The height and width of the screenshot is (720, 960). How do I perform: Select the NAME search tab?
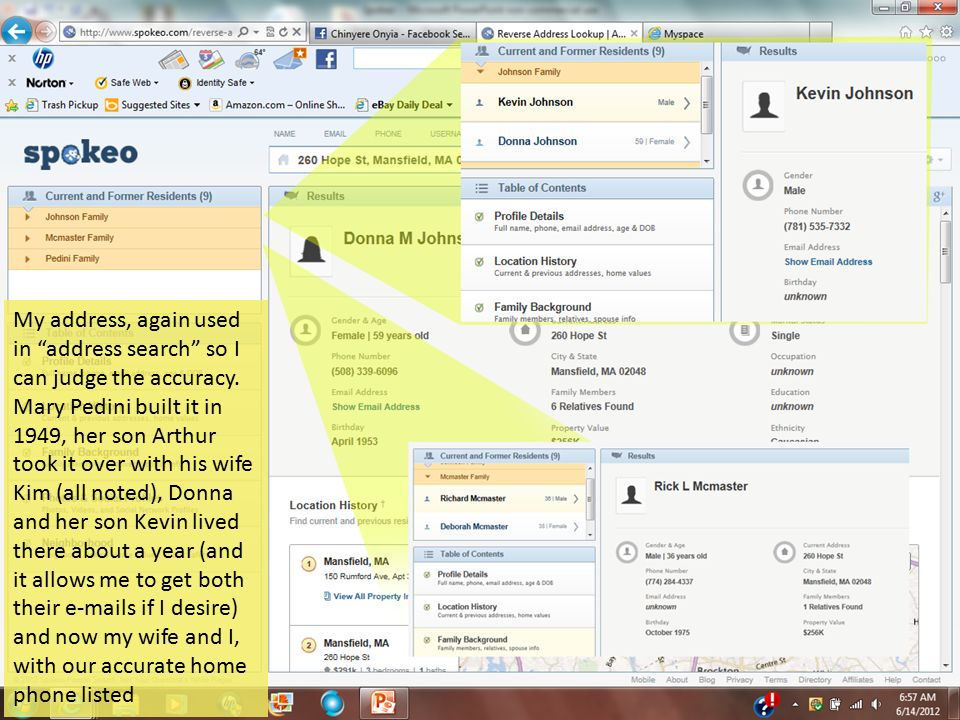pos(285,134)
